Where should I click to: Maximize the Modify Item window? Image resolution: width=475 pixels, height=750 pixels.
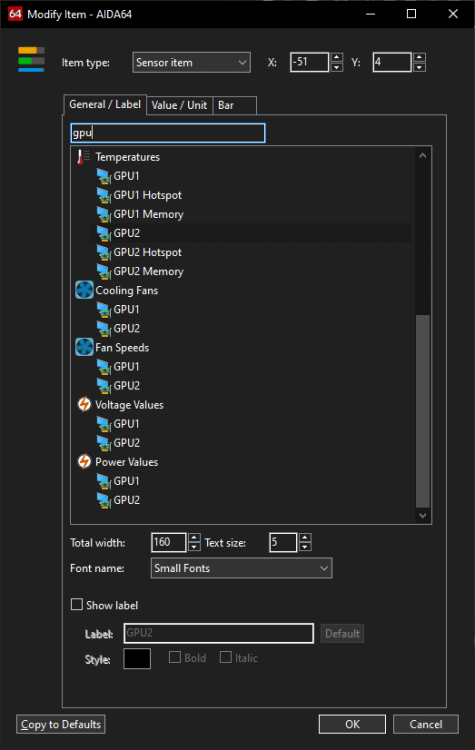click(411, 14)
